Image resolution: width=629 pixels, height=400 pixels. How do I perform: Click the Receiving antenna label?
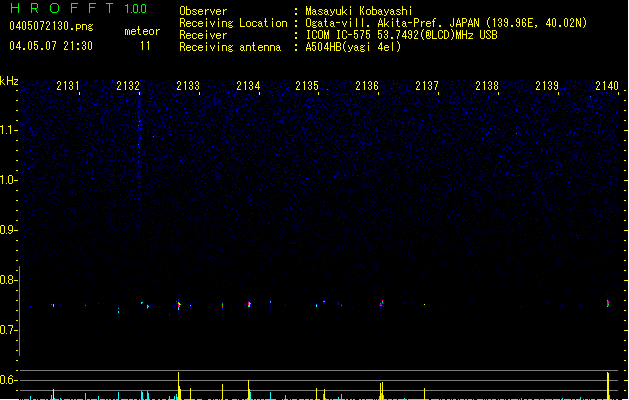(x=230, y=47)
